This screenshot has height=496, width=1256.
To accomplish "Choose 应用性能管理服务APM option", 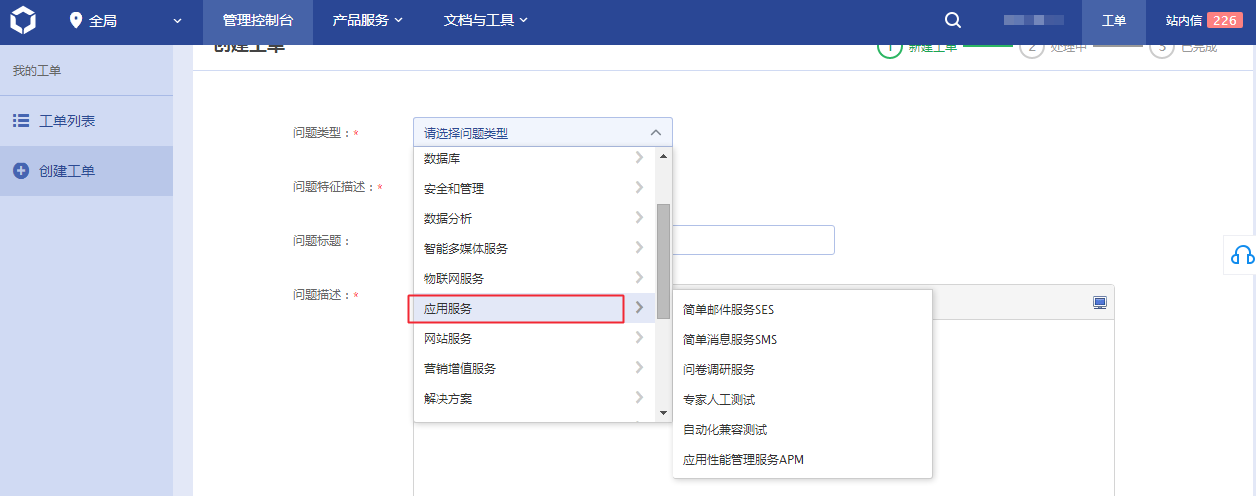I will [x=743, y=460].
